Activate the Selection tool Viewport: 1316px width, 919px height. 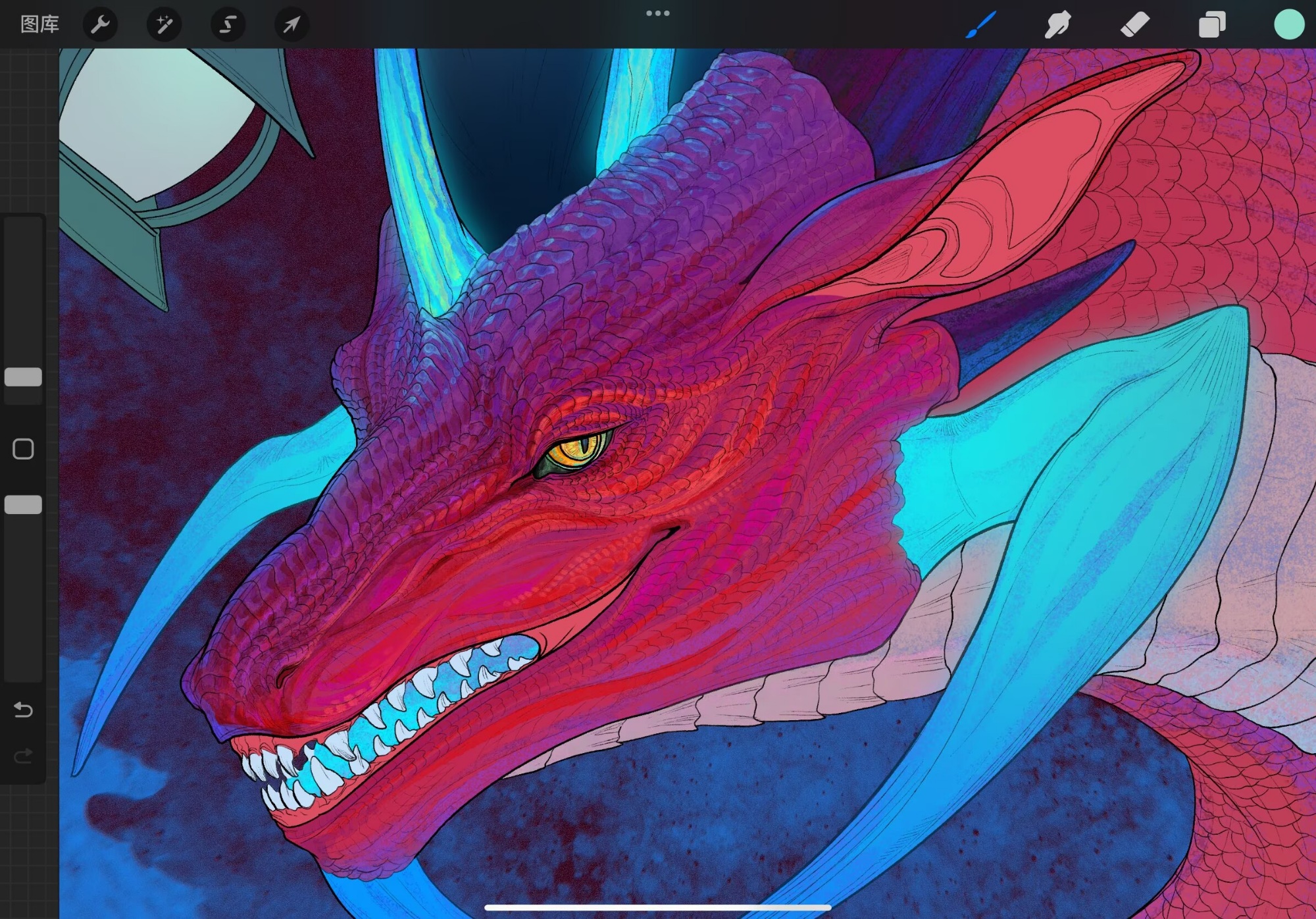point(228,25)
